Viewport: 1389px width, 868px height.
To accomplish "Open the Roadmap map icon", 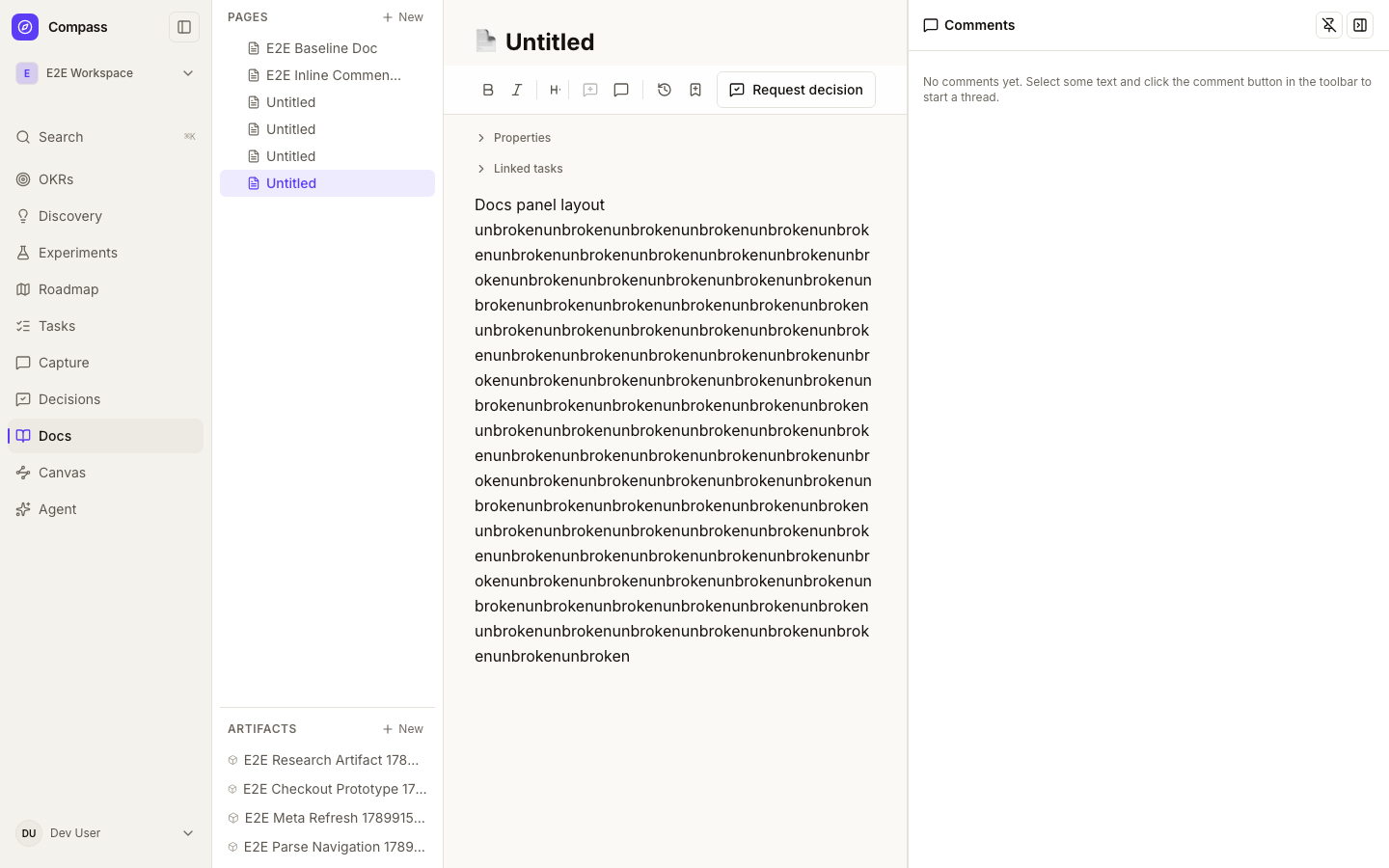I will point(23,289).
